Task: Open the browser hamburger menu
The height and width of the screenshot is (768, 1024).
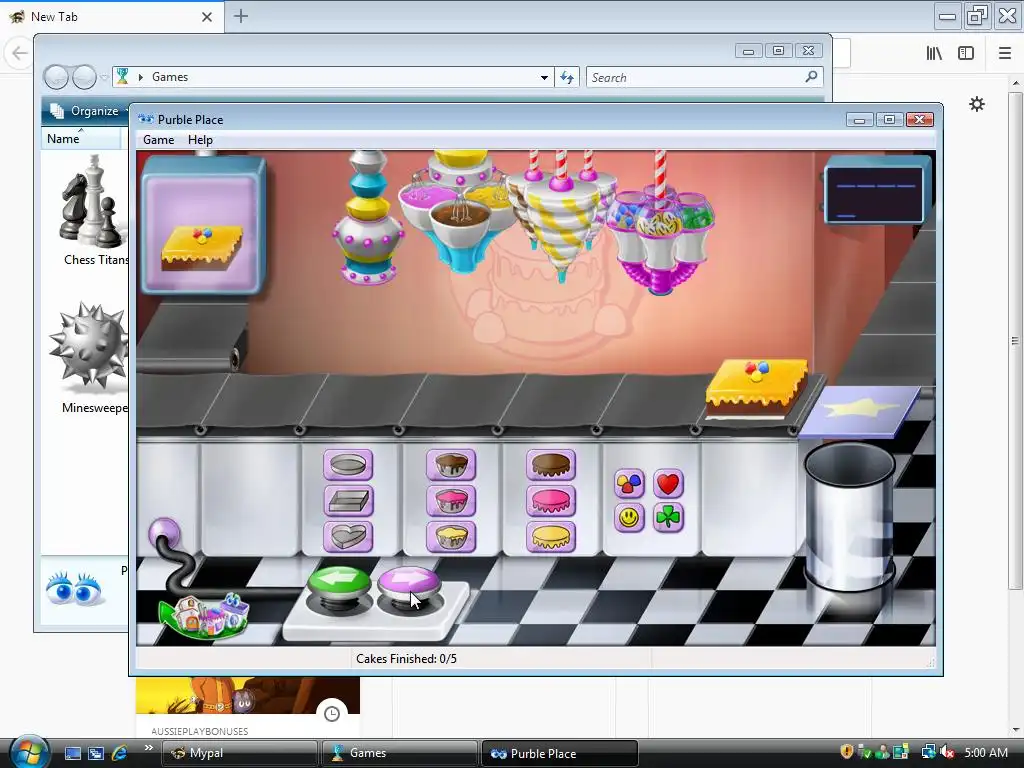Action: [x=1005, y=53]
